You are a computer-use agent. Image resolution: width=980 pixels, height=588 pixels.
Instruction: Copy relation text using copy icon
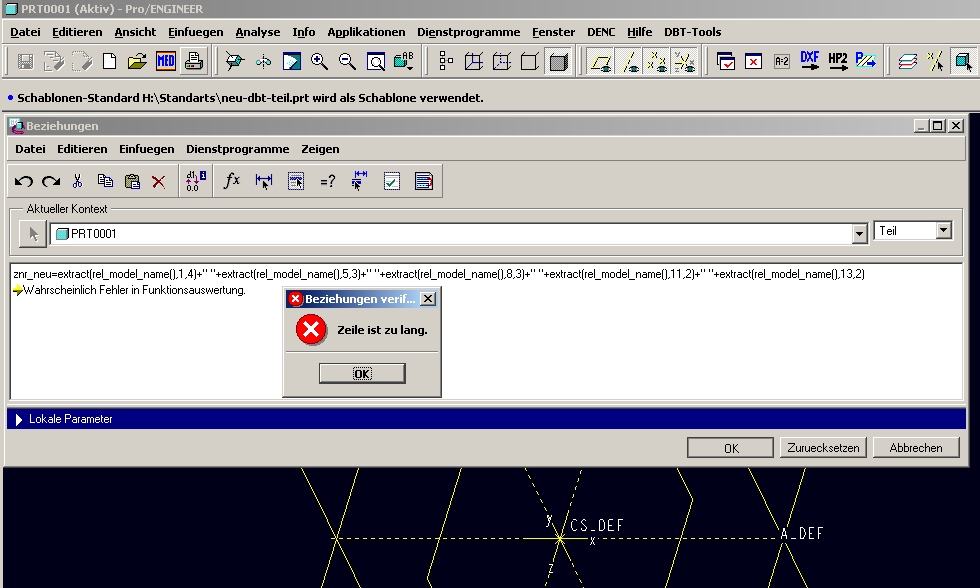coord(105,182)
